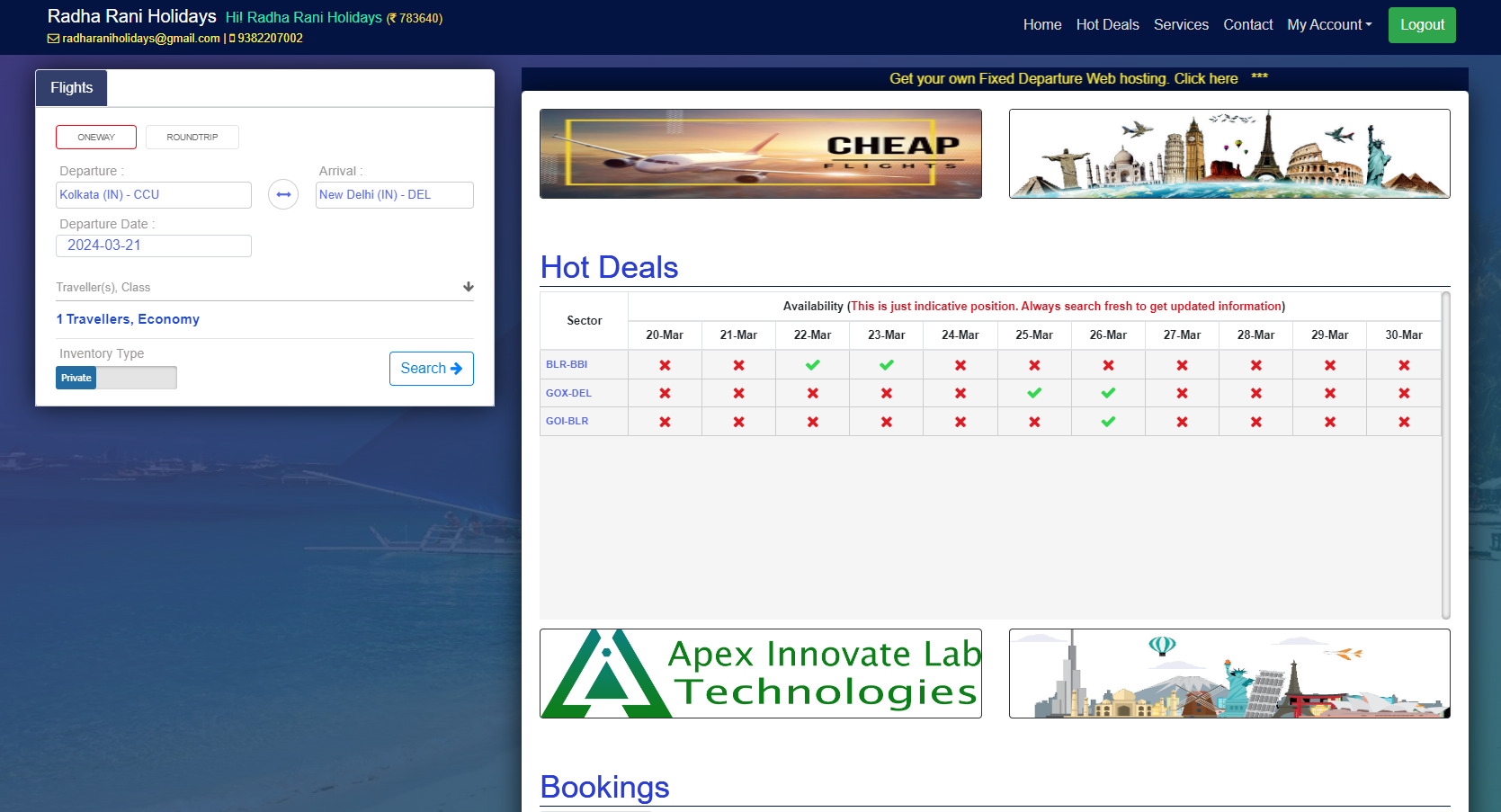Select the ROUNDTRIP trip option

point(192,137)
